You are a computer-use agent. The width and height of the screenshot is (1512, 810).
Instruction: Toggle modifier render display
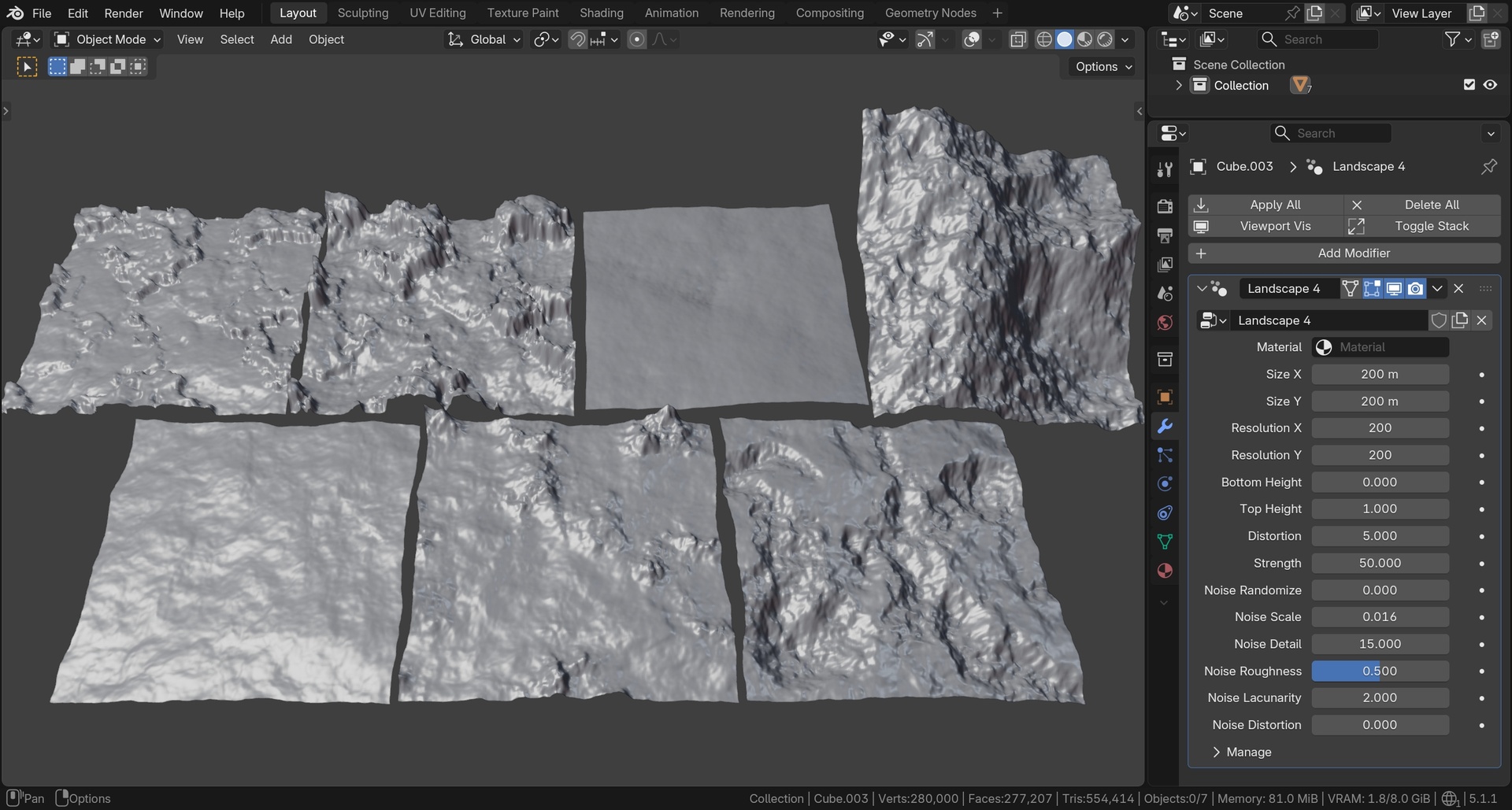(x=1415, y=289)
